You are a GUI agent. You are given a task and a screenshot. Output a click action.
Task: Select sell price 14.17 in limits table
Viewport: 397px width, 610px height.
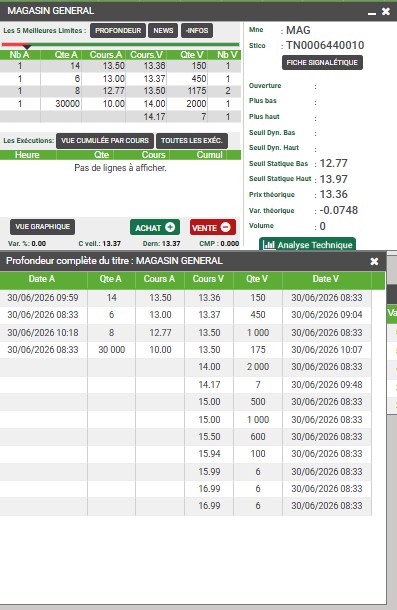[x=155, y=117]
